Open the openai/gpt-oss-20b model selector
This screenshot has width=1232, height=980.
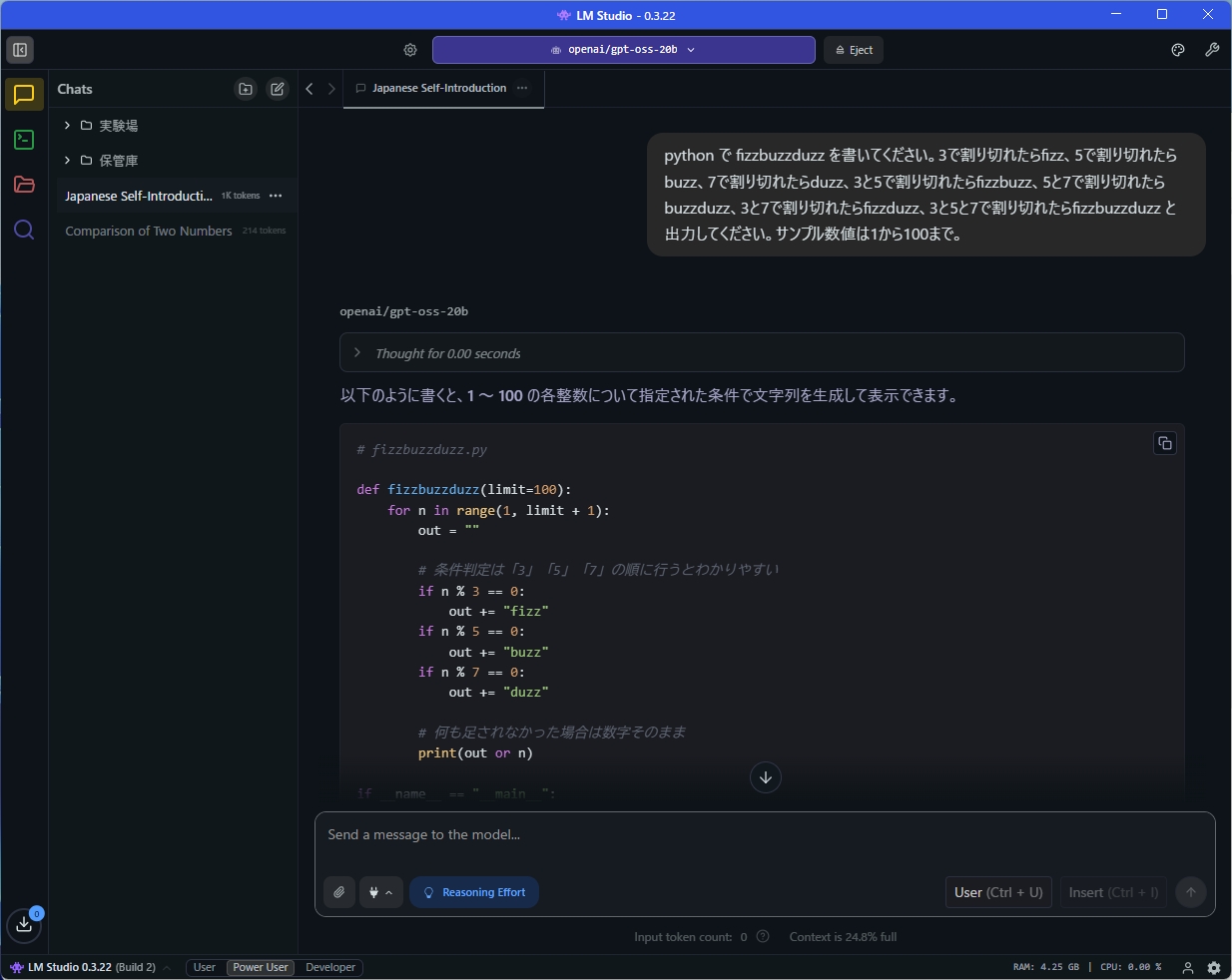tap(623, 50)
